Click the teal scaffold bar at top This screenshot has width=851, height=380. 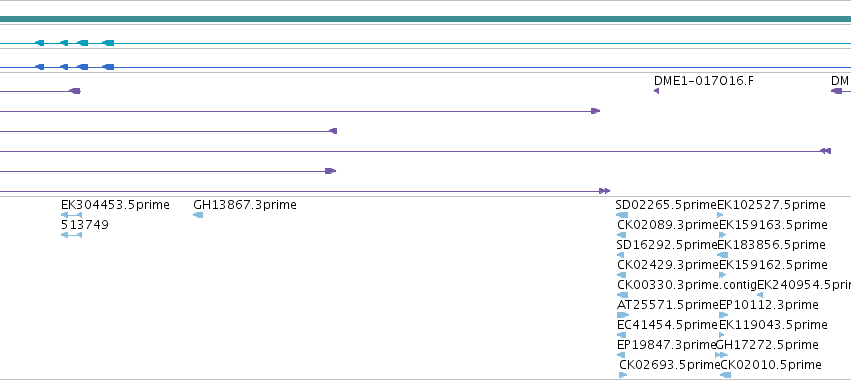click(426, 20)
